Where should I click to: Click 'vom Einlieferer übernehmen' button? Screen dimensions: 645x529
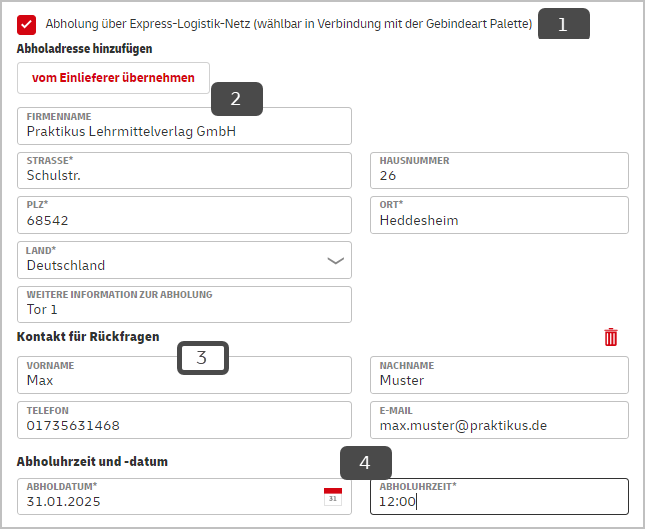point(114,78)
